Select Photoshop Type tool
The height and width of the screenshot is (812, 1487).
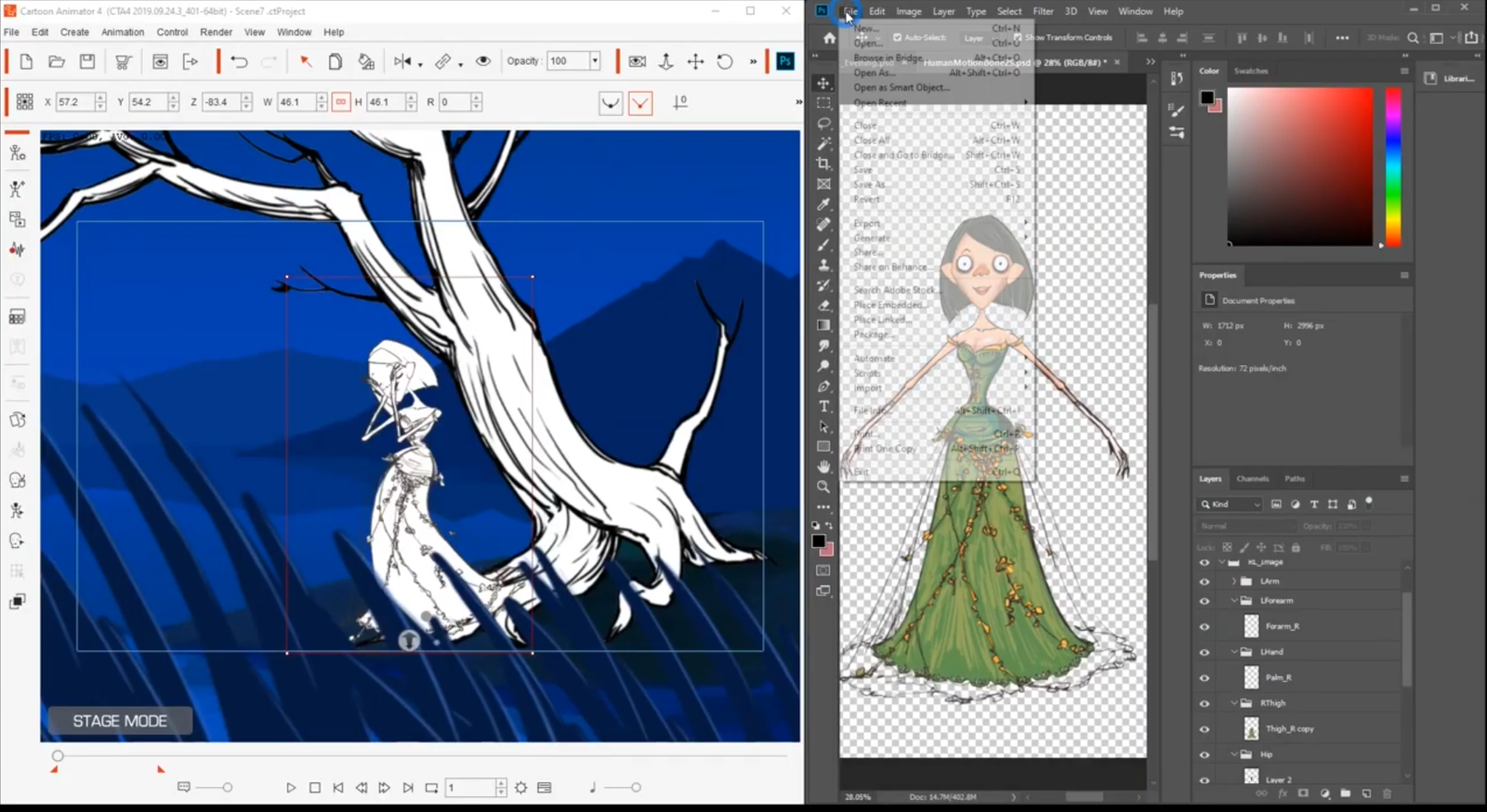tap(823, 406)
